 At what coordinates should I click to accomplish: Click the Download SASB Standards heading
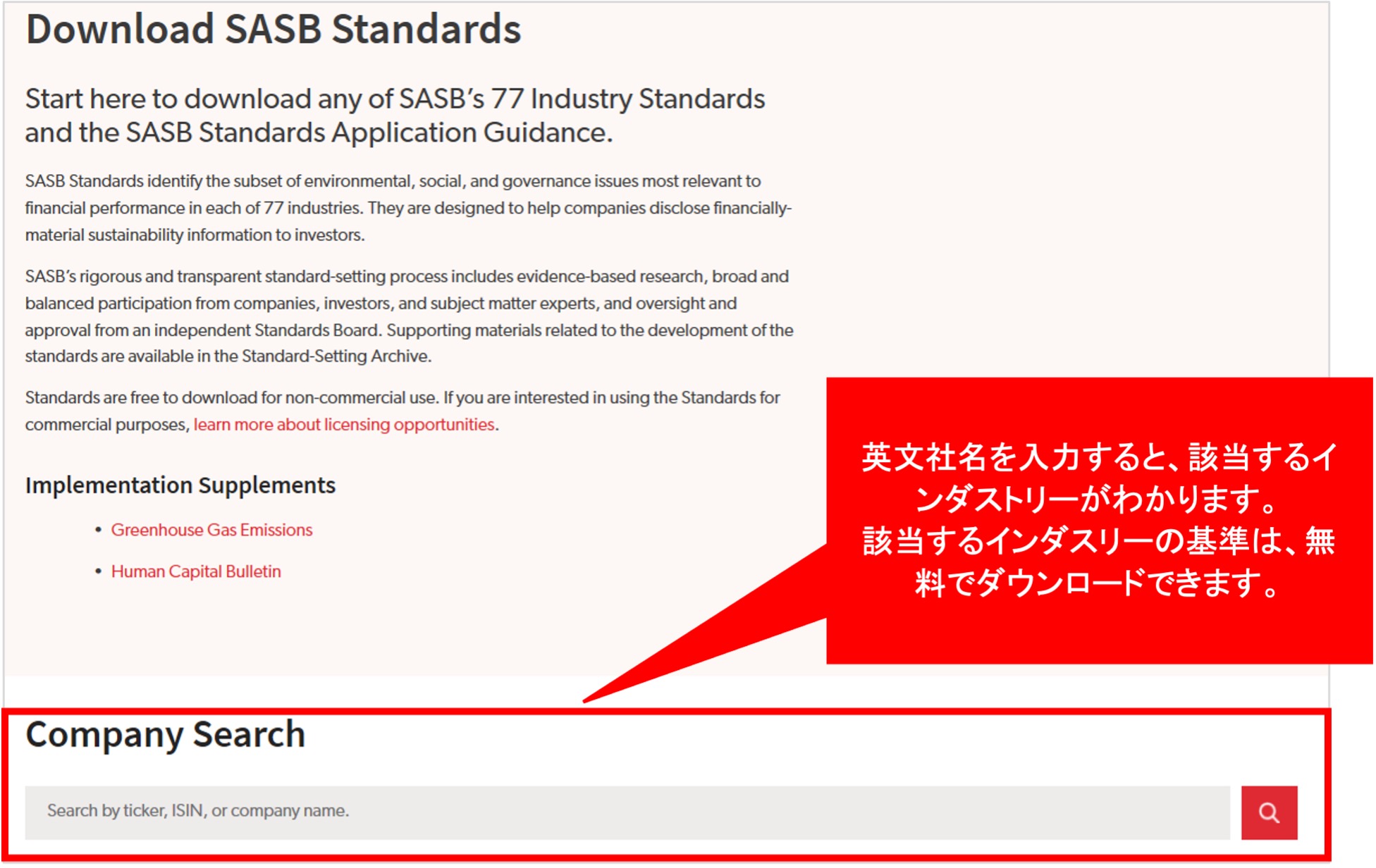click(274, 30)
